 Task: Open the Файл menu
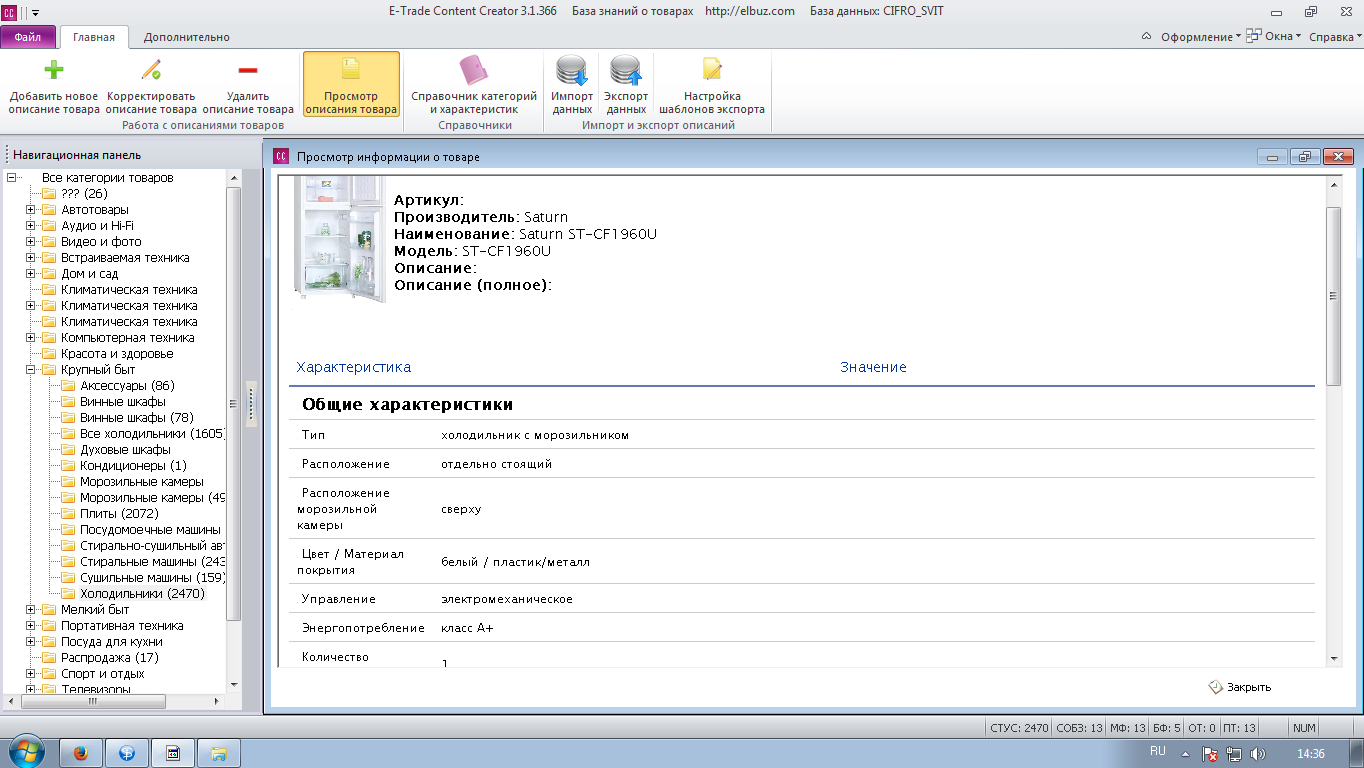pos(28,37)
